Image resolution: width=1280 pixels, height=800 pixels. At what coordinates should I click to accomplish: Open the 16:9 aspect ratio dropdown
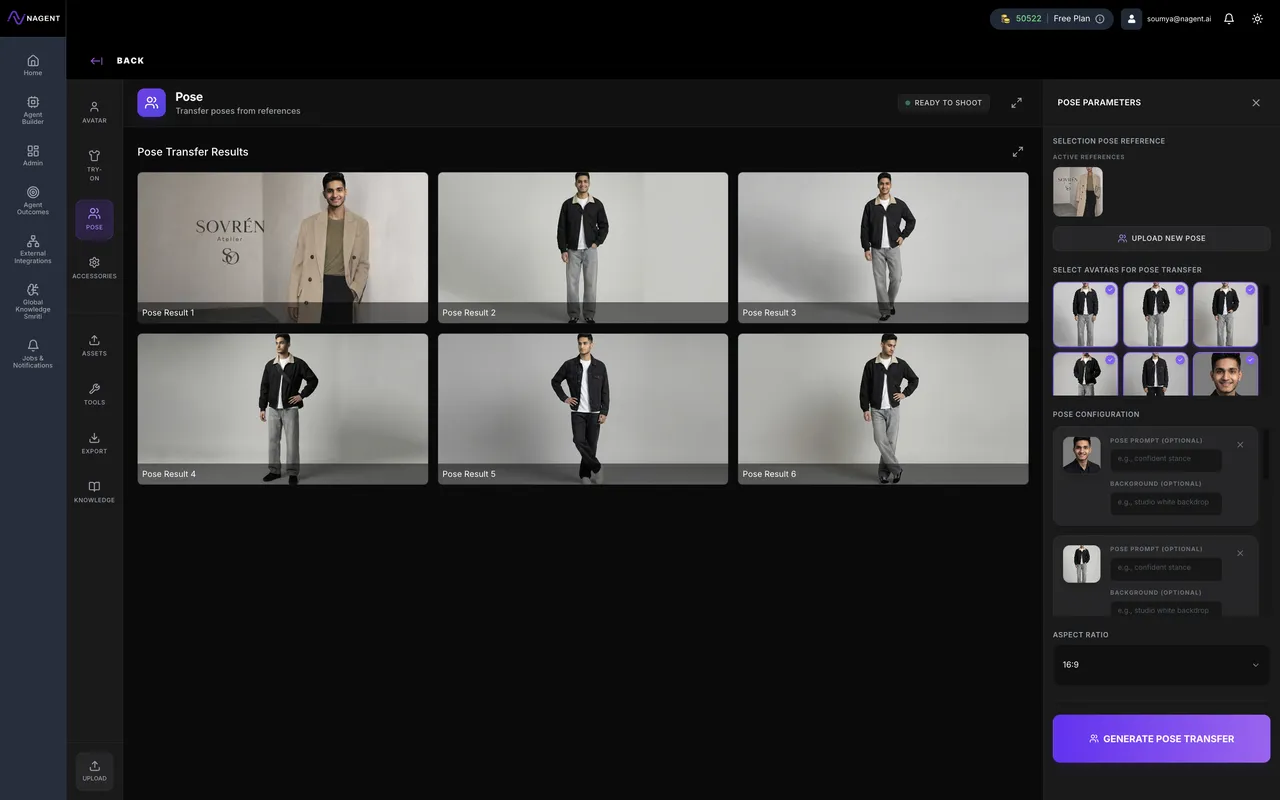[1161, 665]
